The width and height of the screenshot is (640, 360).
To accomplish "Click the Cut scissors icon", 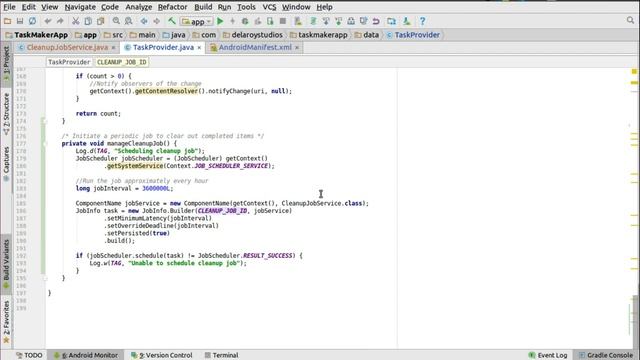I will point(76,21).
